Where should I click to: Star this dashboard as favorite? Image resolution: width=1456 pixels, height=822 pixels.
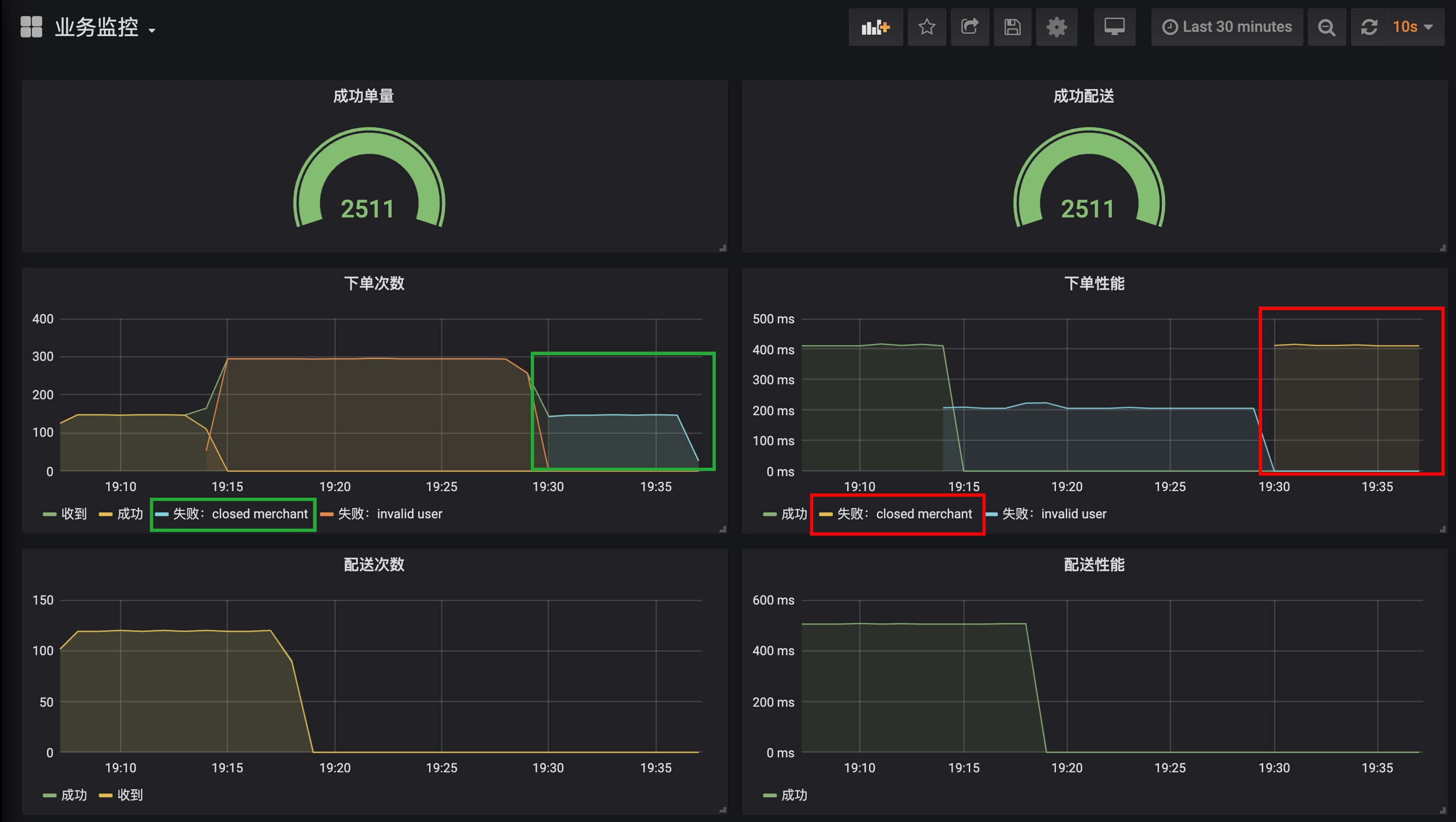click(926, 27)
